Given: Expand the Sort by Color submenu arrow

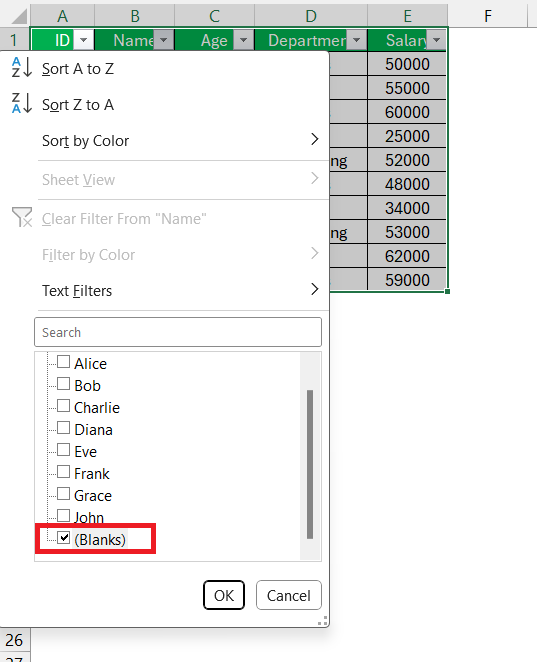Looking at the screenshot, I should pos(315,139).
